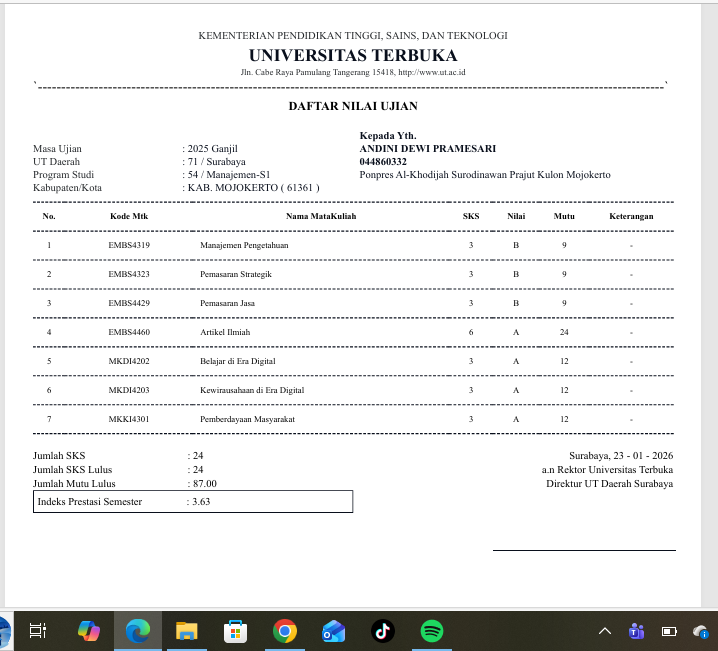Viewport: 718px width, 651px height.
Task: Click the Keterangan column header
Action: coord(631,216)
